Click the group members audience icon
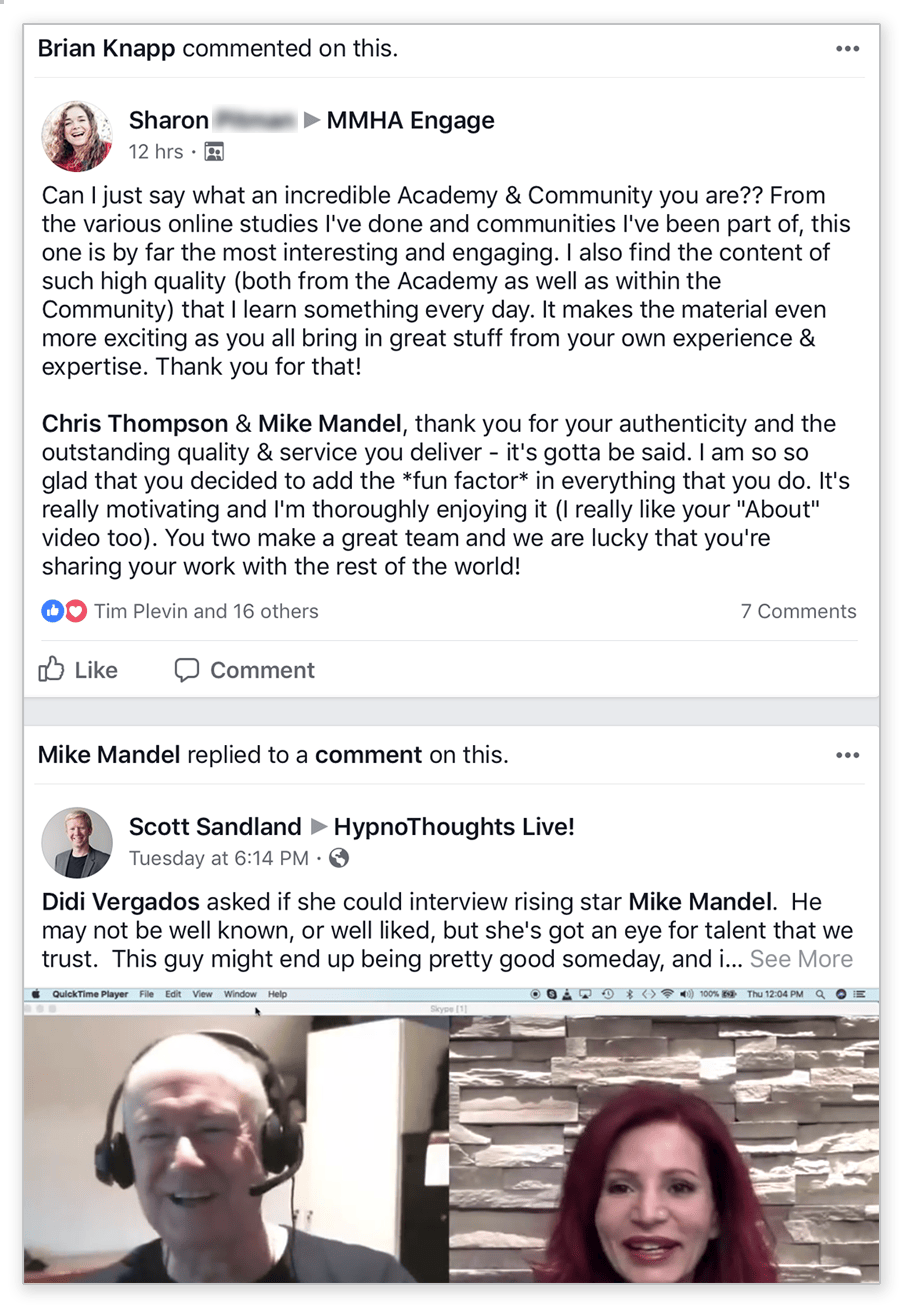The image size is (903, 1313). click(x=214, y=152)
